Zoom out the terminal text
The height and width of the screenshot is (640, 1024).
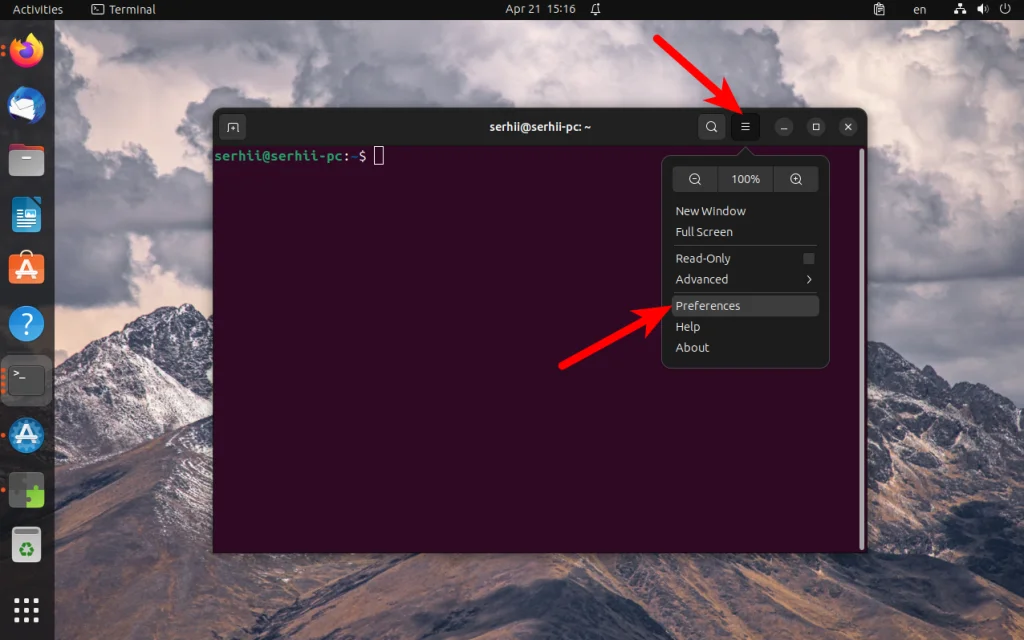(x=695, y=179)
